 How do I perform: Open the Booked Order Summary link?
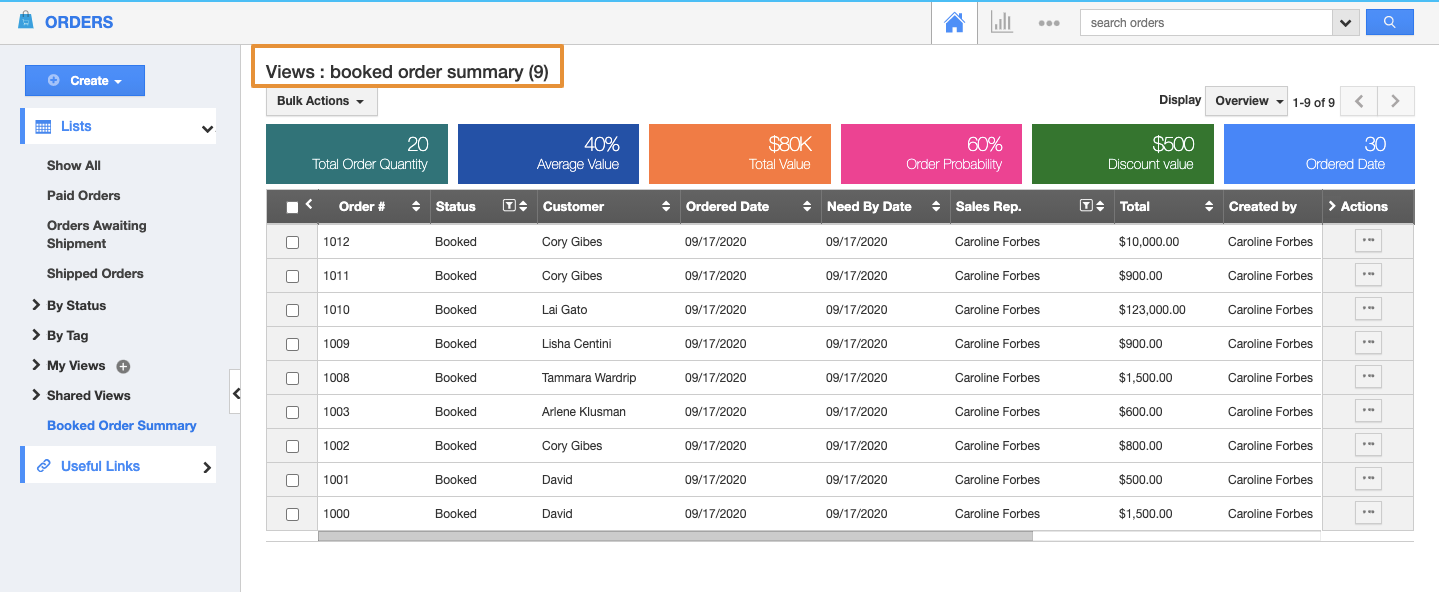pyautogui.click(x=121, y=425)
